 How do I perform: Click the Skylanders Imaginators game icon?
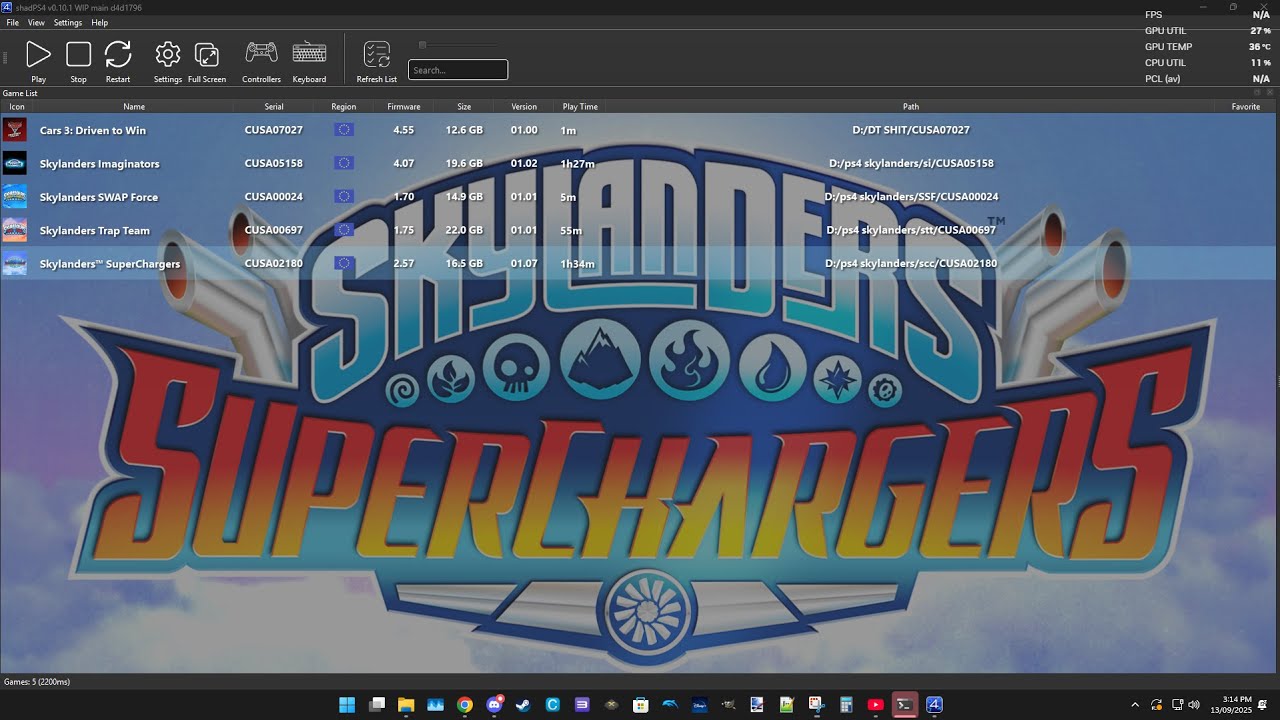click(14, 163)
